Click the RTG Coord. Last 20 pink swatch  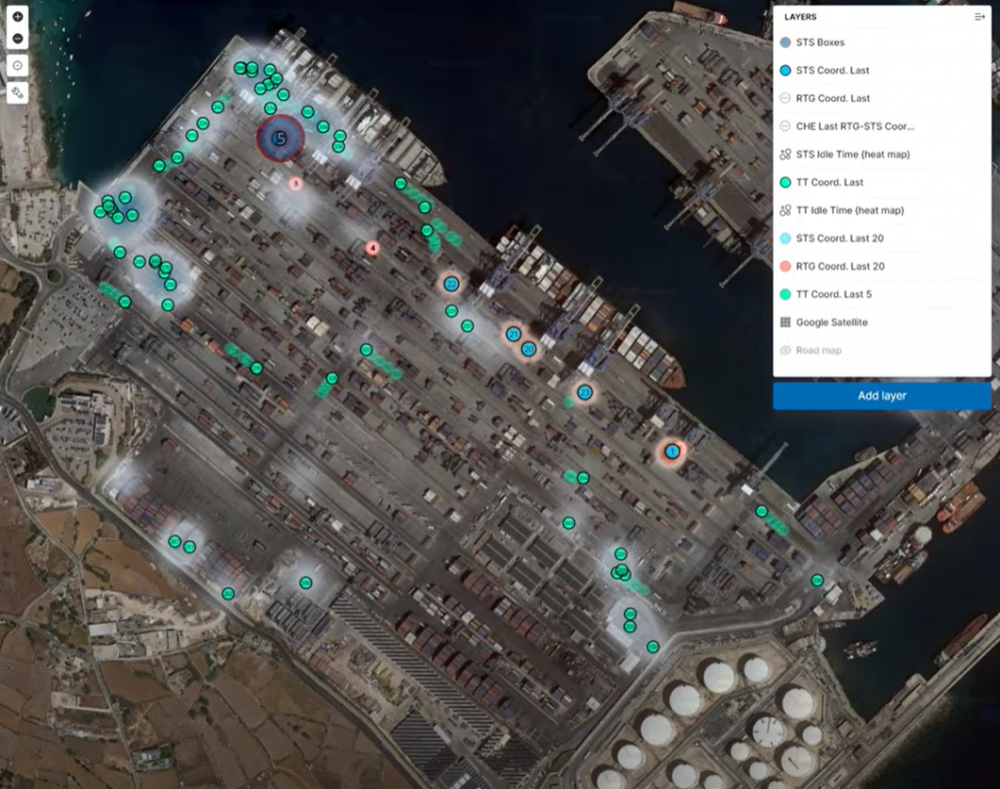pos(785,267)
